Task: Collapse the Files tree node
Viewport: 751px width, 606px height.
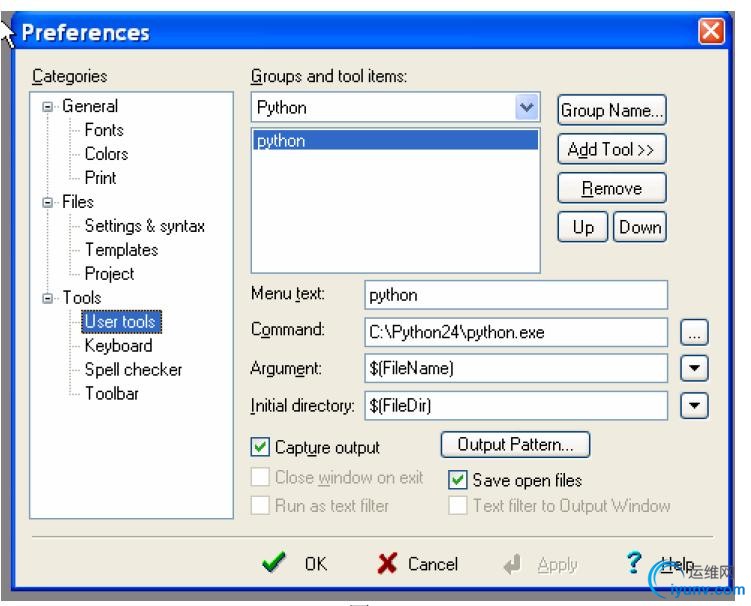Action: 47,202
